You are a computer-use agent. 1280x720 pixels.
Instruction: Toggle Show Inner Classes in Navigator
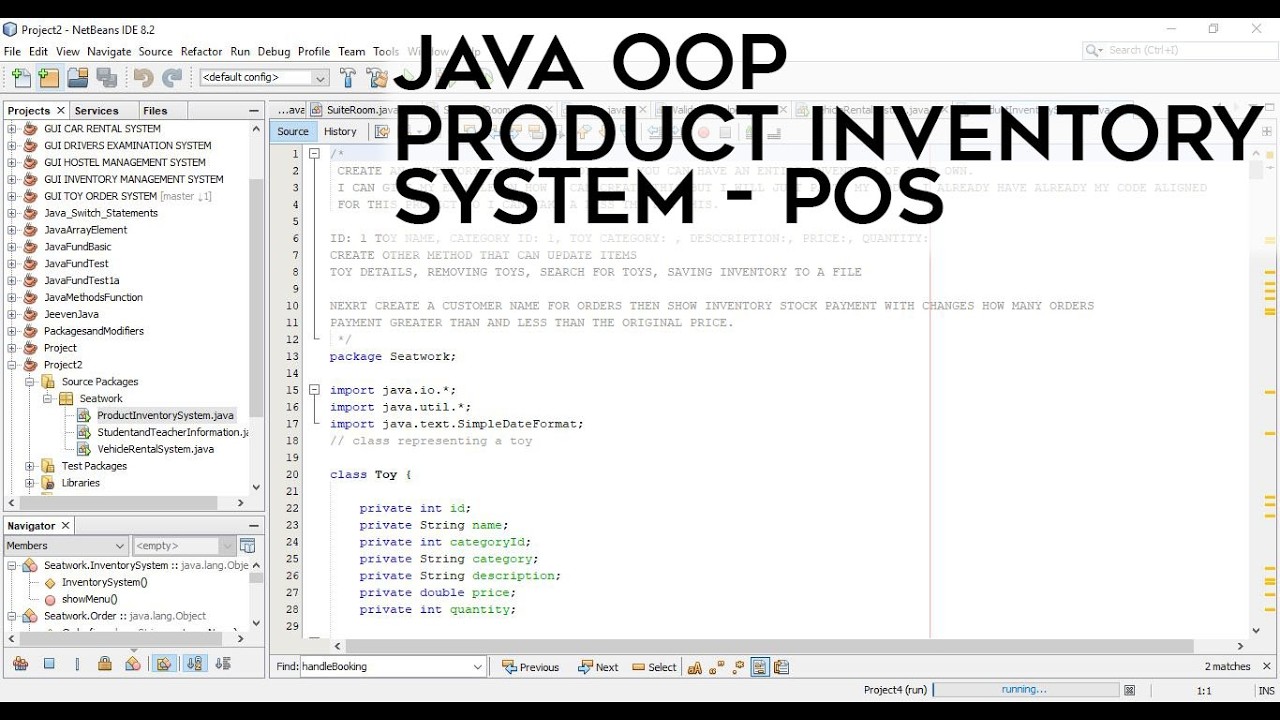pyautogui.click(x=133, y=663)
